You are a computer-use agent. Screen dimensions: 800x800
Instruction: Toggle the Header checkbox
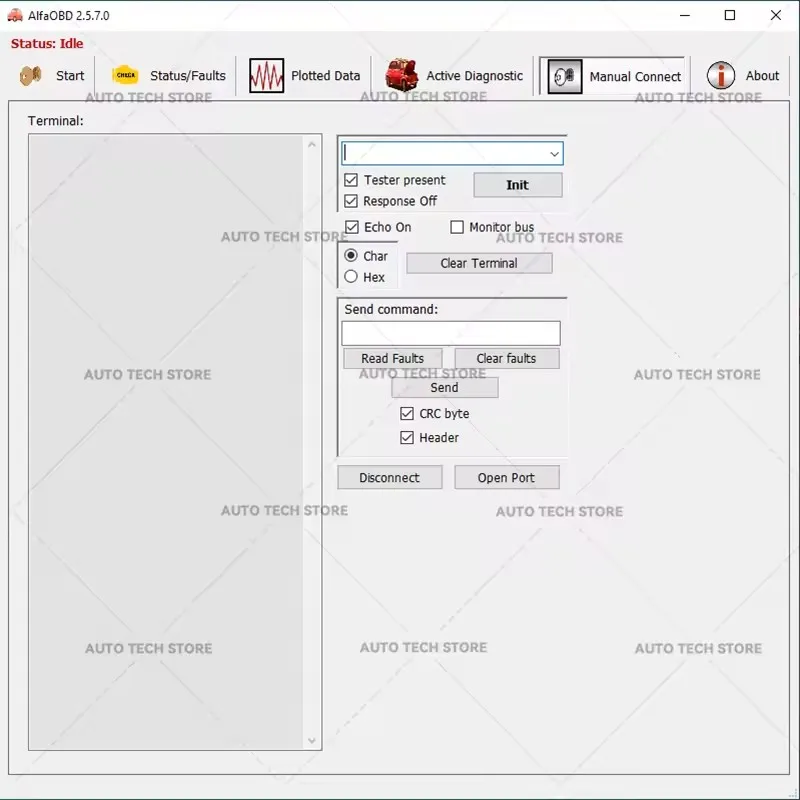(x=407, y=437)
